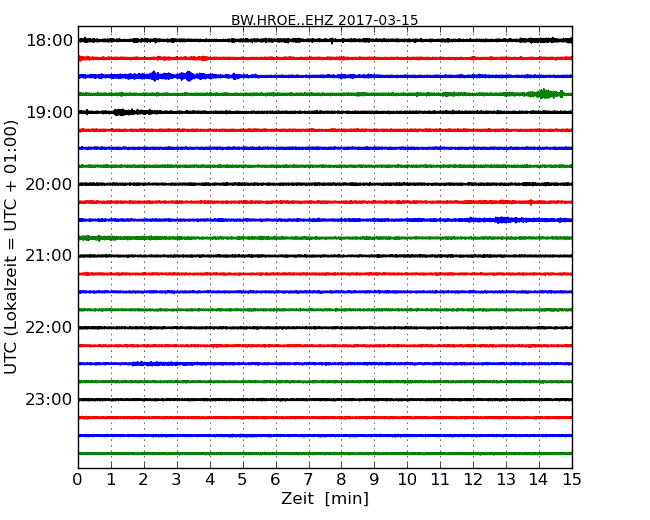Click x-axis tick label 7
This screenshot has height=520, width=650.
click(x=308, y=479)
